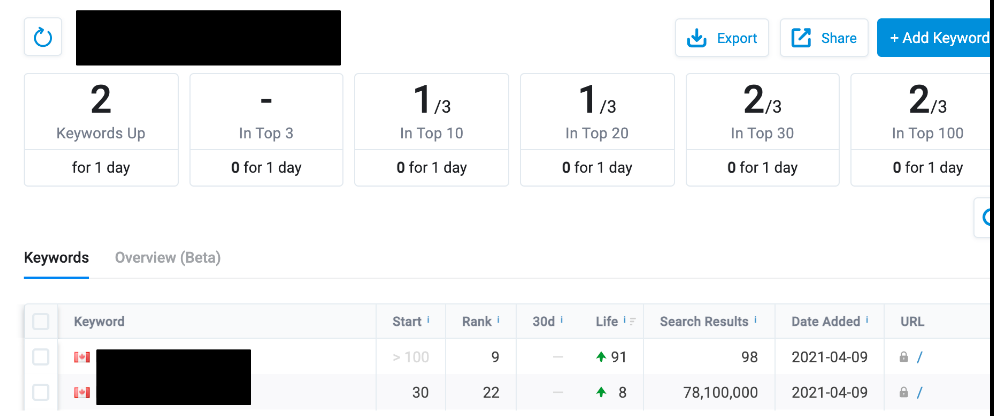Click the info icon beside Start column
This screenshot has width=994, height=416.
(429, 321)
